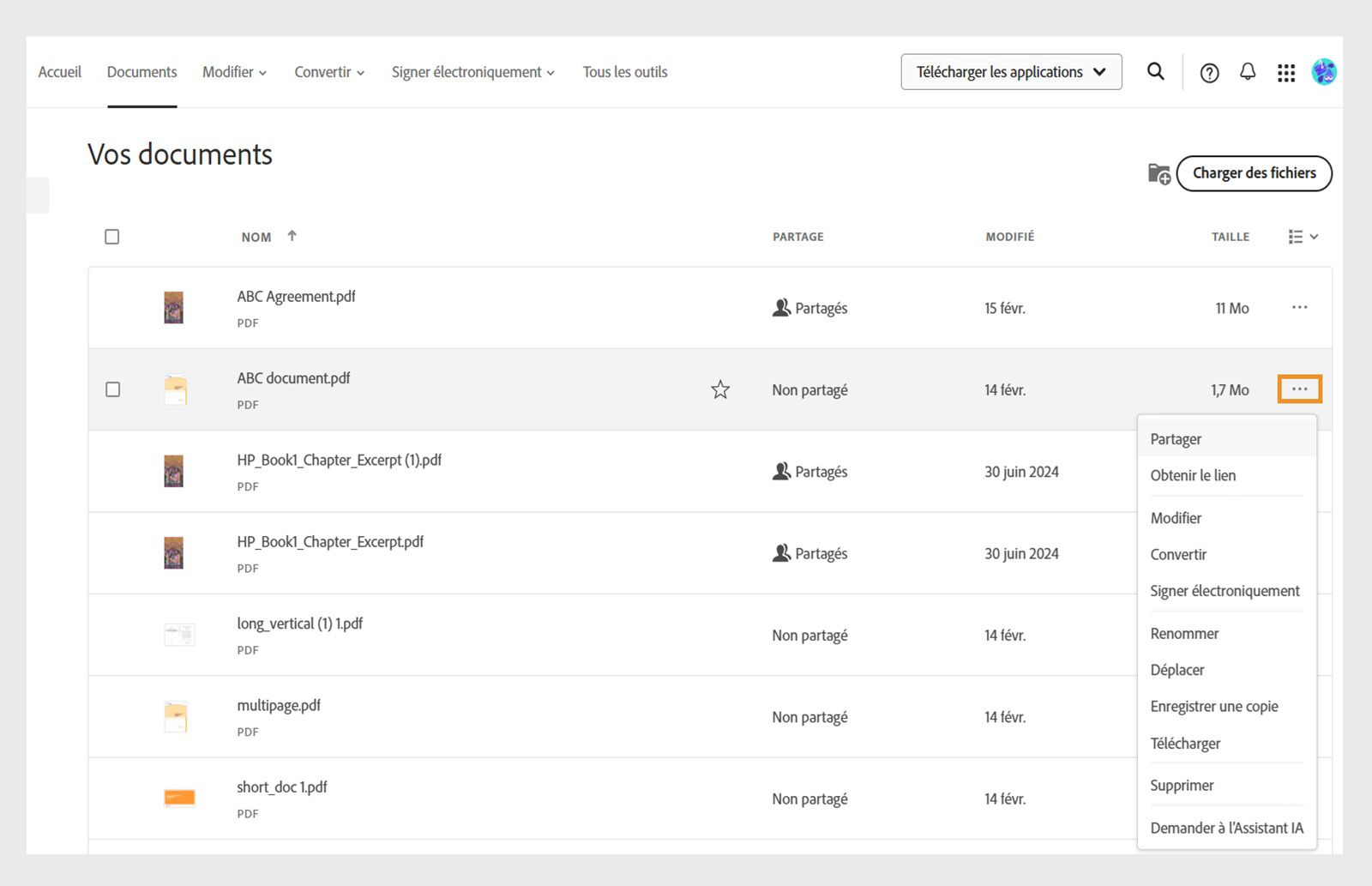Open the apps grid waffle icon
The height and width of the screenshot is (886, 1372).
point(1285,73)
